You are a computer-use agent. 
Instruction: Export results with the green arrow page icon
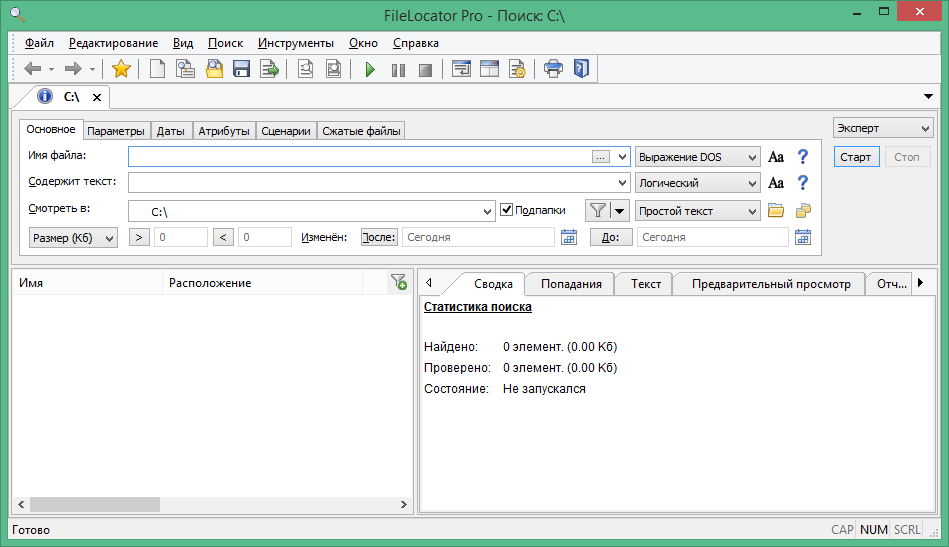pos(269,69)
